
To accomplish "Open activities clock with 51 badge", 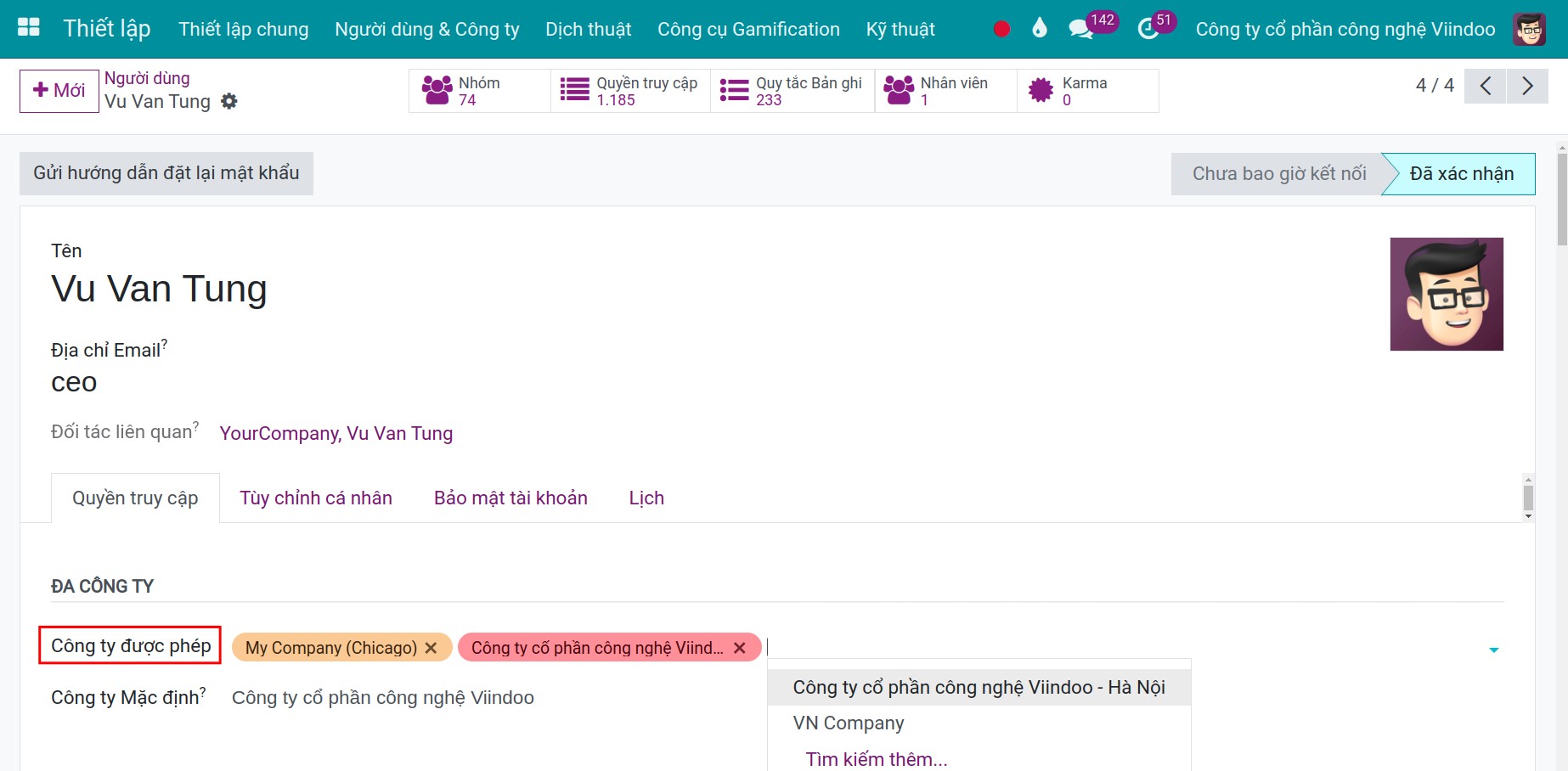I will pyautogui.click(x=1156, y=26).
